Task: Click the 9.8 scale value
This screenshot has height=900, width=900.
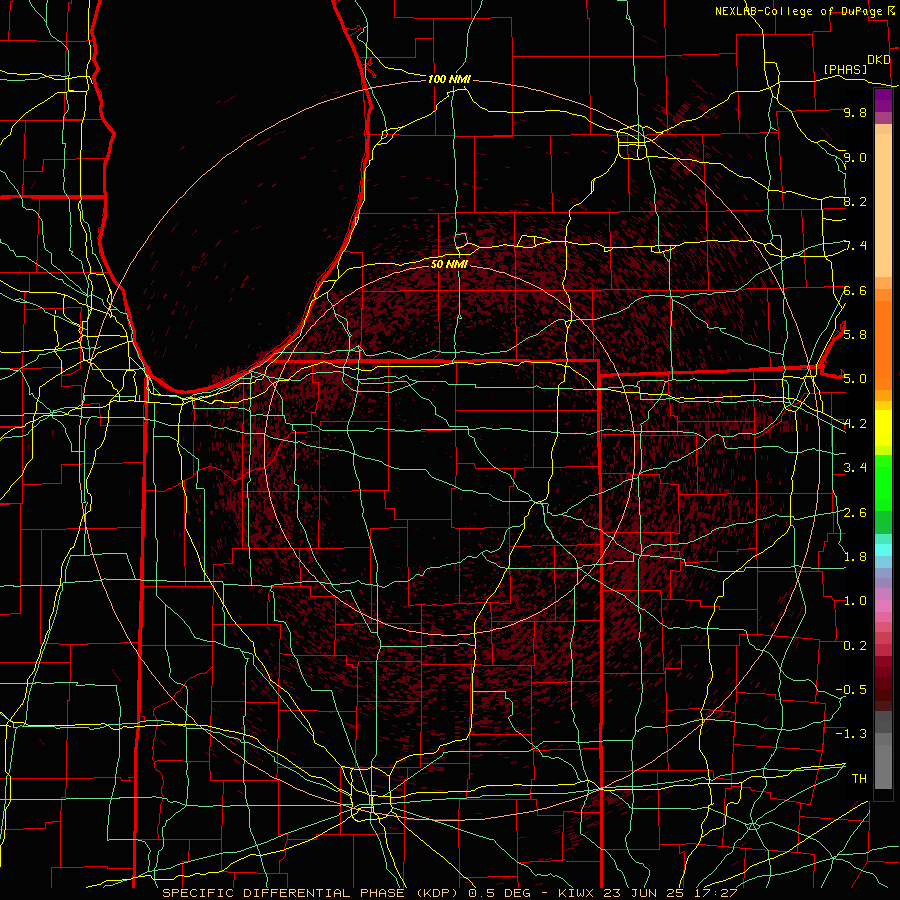Action: (x=855, y=112)
